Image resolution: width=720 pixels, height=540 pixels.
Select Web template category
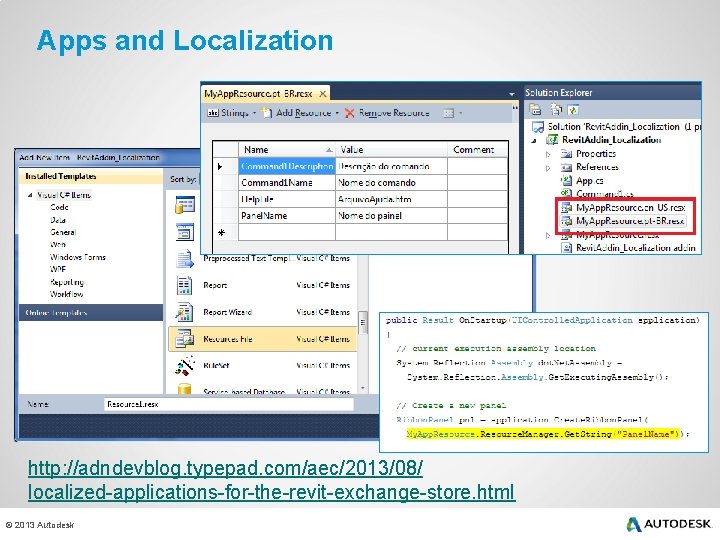57,245
